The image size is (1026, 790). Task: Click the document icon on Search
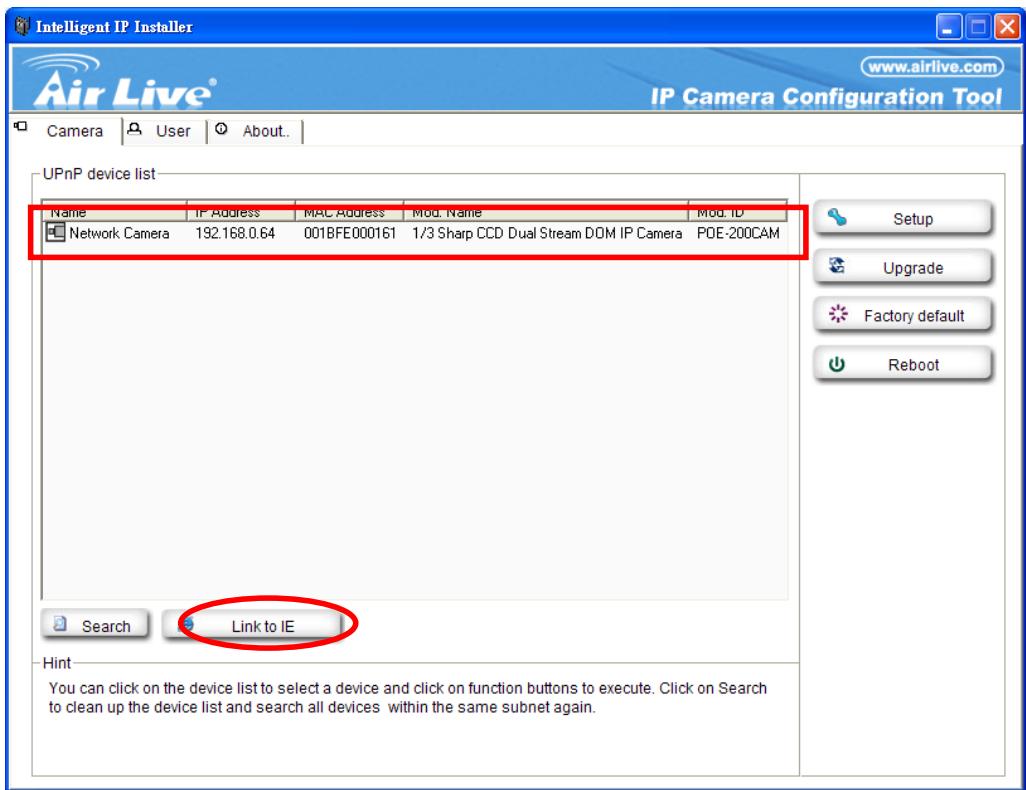tap(60, 624)
